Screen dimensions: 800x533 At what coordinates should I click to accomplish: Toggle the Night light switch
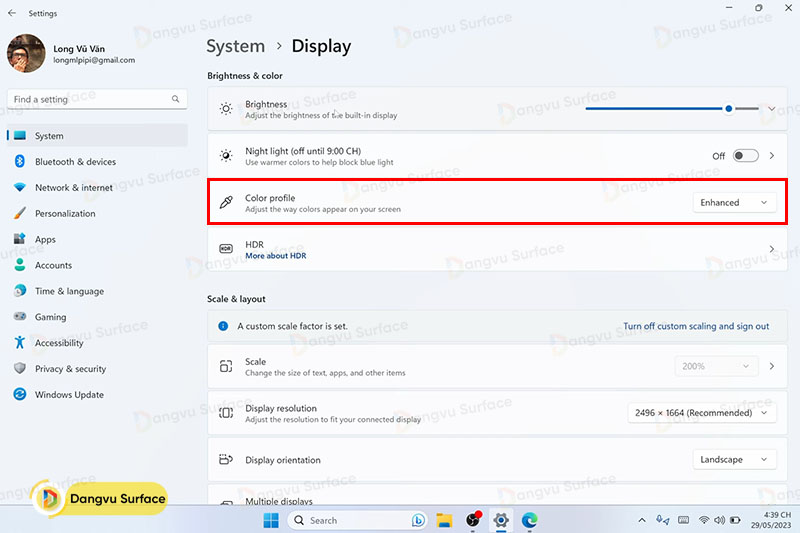[x=745, y=156]
